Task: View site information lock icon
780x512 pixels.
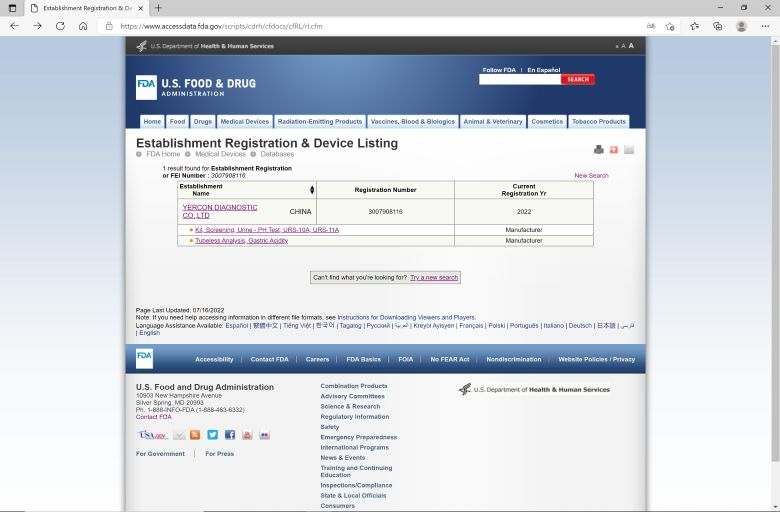Action: 109,26
